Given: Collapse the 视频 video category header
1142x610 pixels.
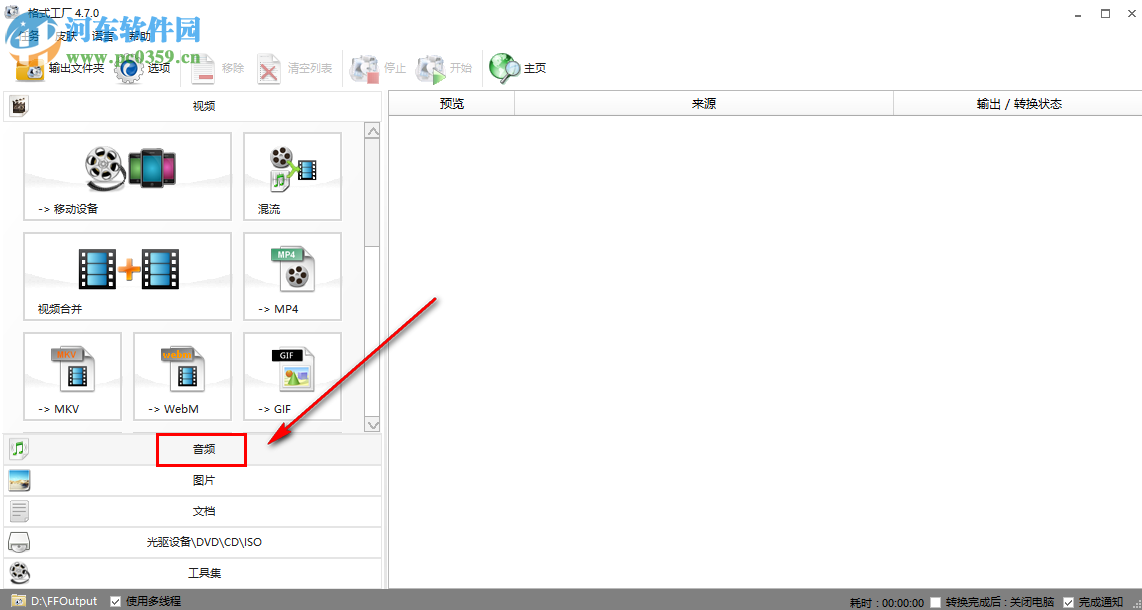Looking at the screenshot, I should pyautogui.click(x=192, y=106).
